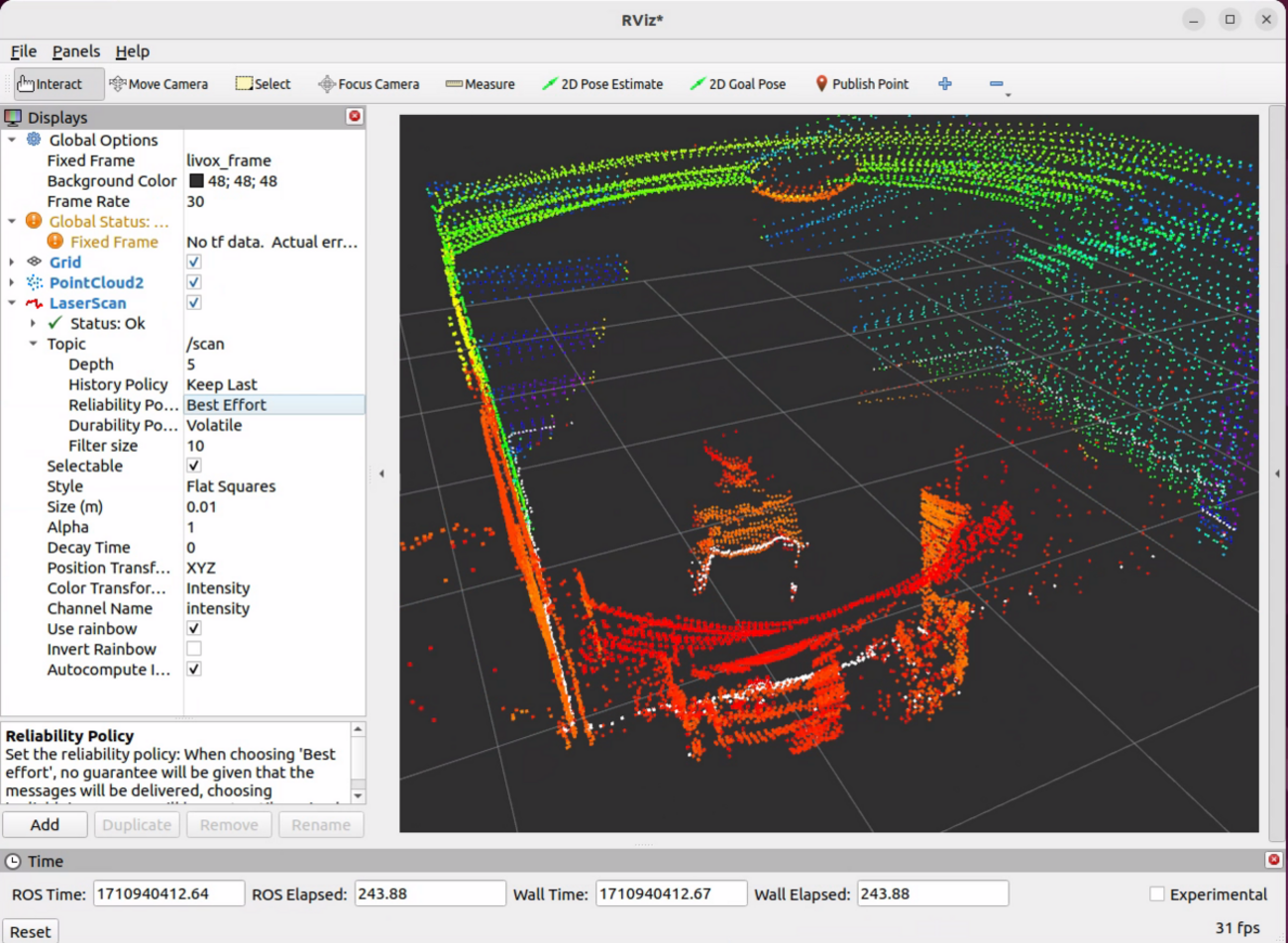This screenshot has height=943, width=1288.
Task: Pick the Measure tool
Action: click(x=480, y=83)
